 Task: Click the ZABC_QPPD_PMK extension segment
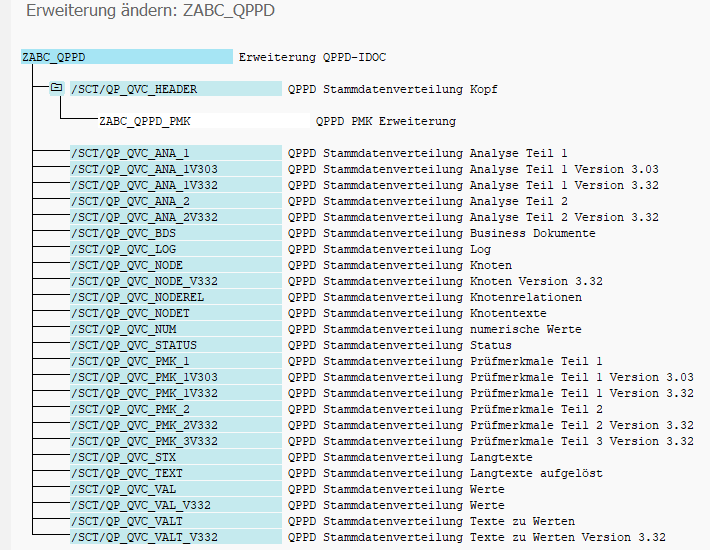point(144,121)
